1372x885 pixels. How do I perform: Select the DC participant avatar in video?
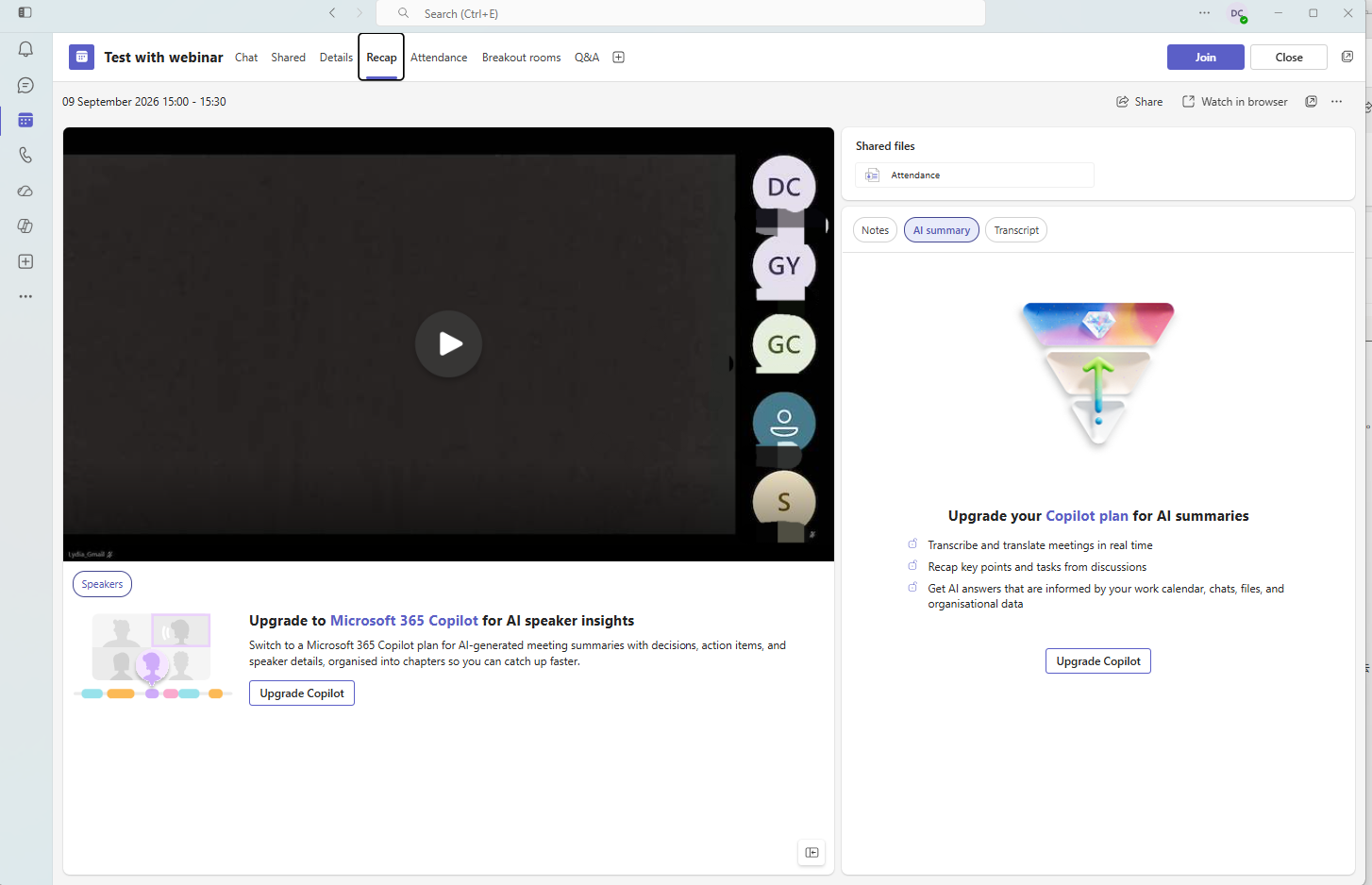(784, 187)
